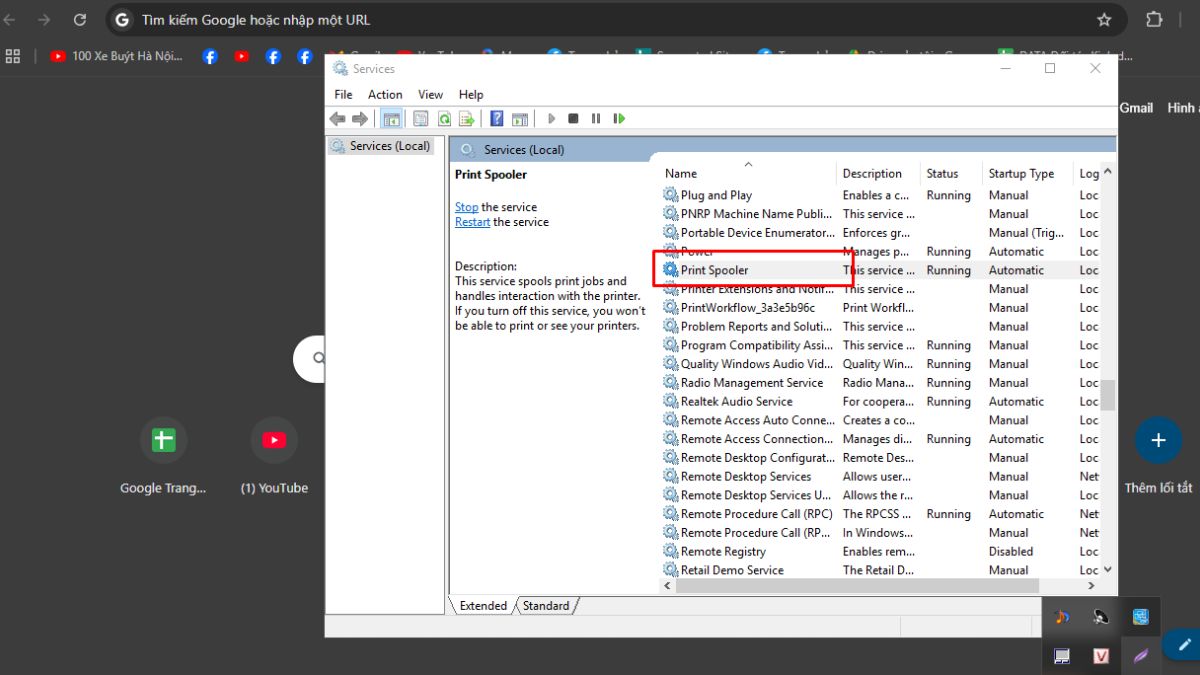The image size is (1200, 675).
Task: Select the Problem Reports and Solutions row
Action: pos(880,326)
